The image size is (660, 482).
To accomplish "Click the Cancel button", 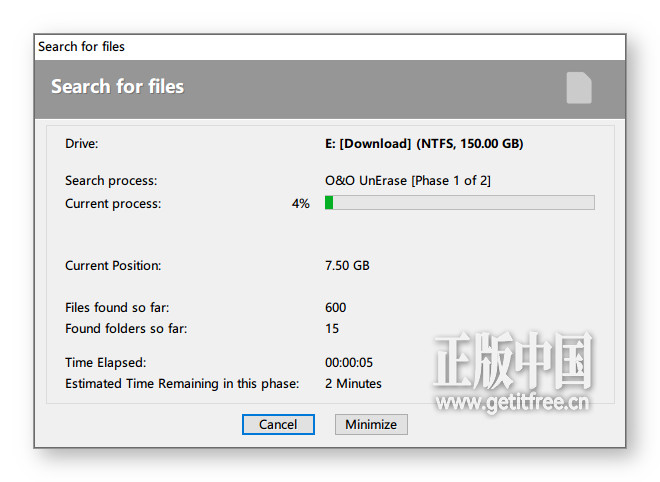I will pos(278,424).
